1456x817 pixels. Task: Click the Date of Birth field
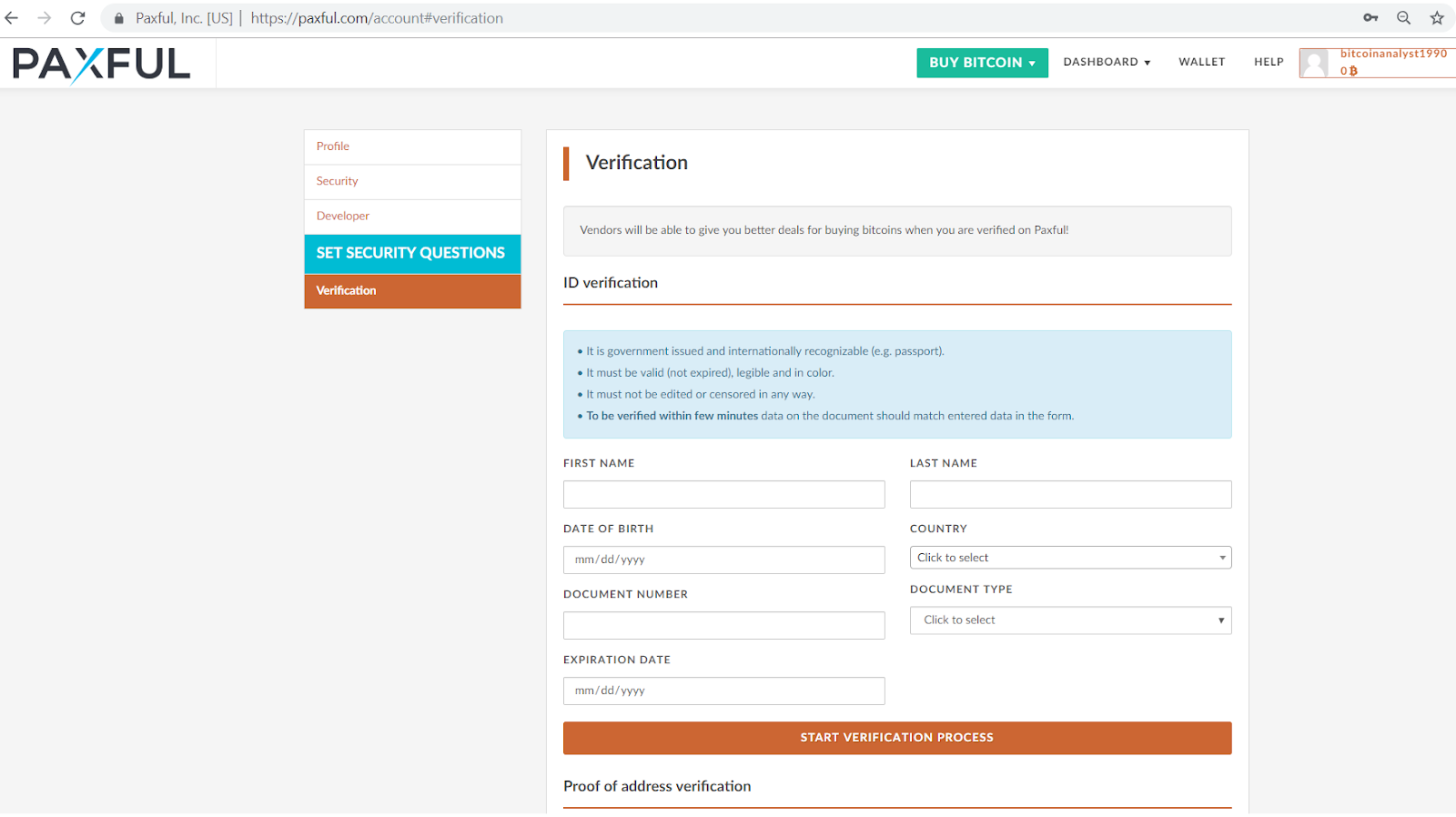coord(723,560)
